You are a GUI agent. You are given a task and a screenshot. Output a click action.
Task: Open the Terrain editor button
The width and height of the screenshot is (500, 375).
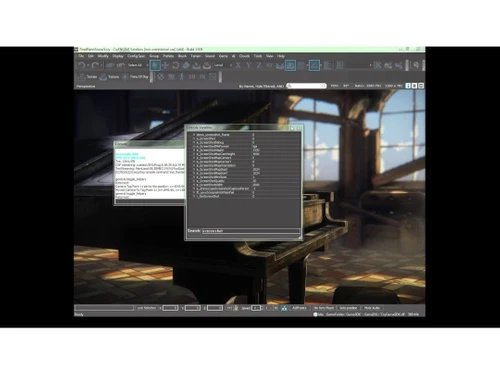tap(88, 77)
